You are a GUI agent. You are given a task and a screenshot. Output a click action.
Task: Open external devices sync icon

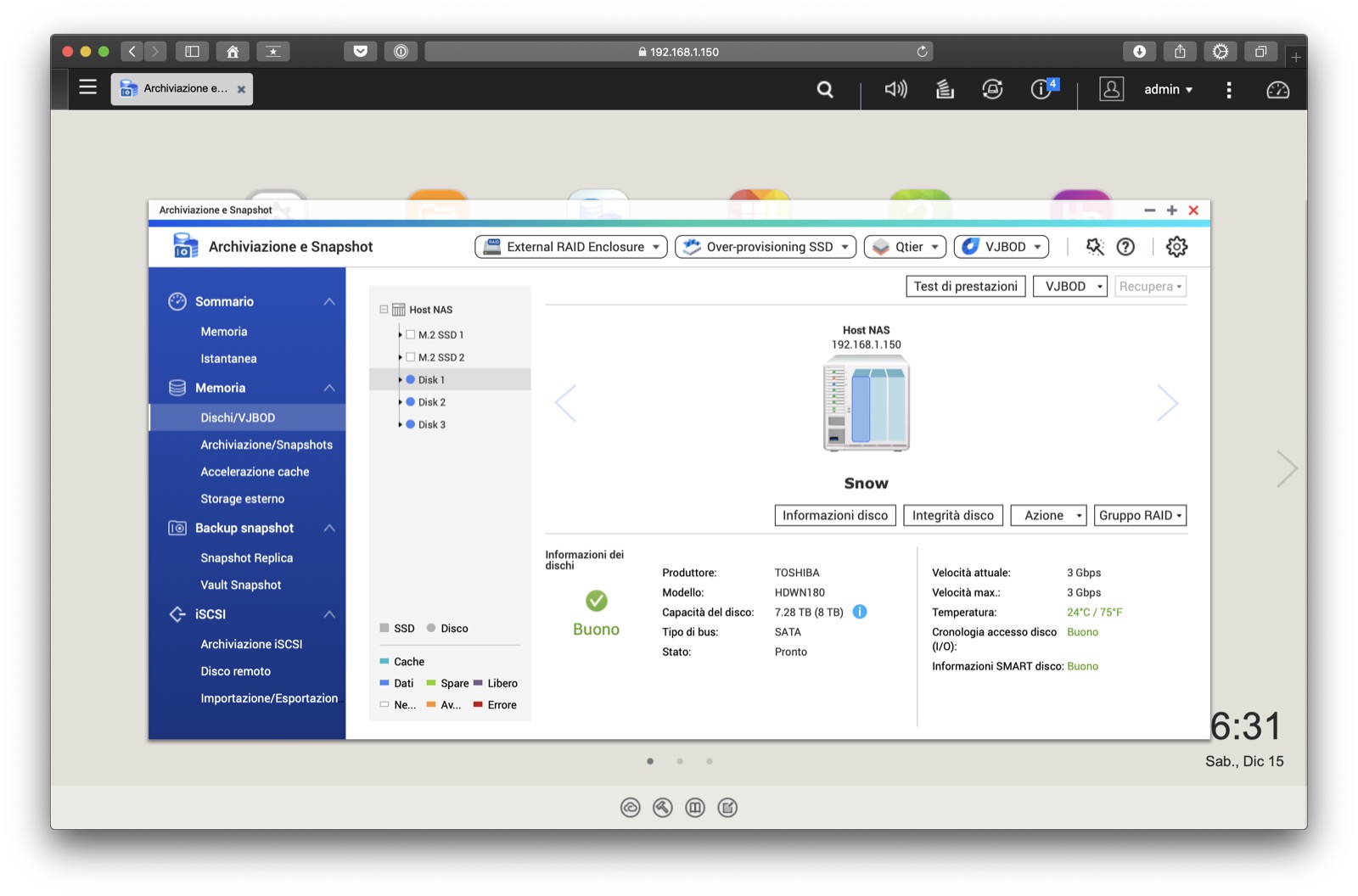tap(992, 89)
